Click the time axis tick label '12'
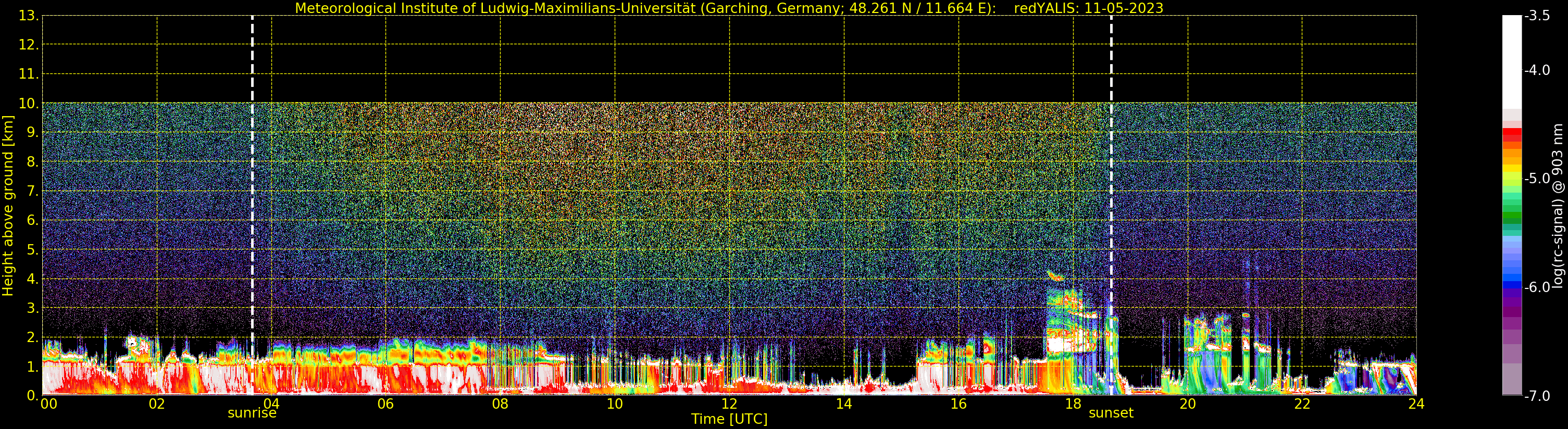The width and height of the screenshot is (1568, 429). (x=729, y=403)
